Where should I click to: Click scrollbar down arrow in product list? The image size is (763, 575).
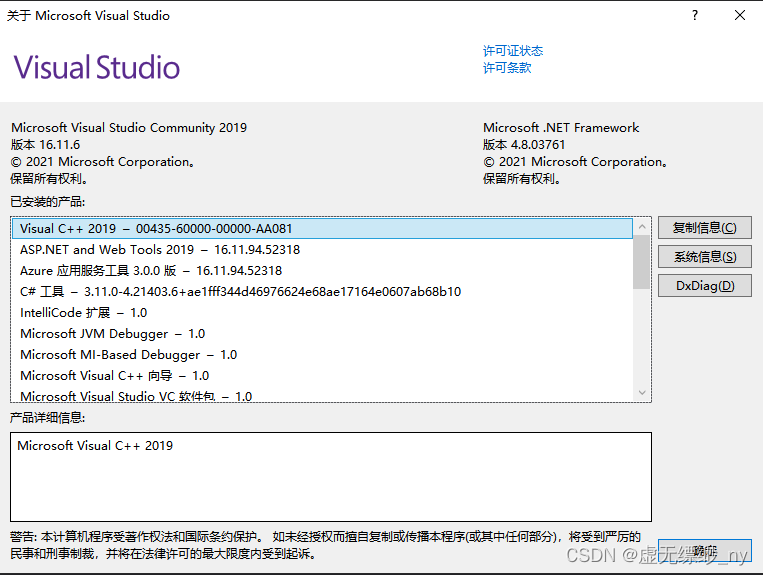pos(642,393)
